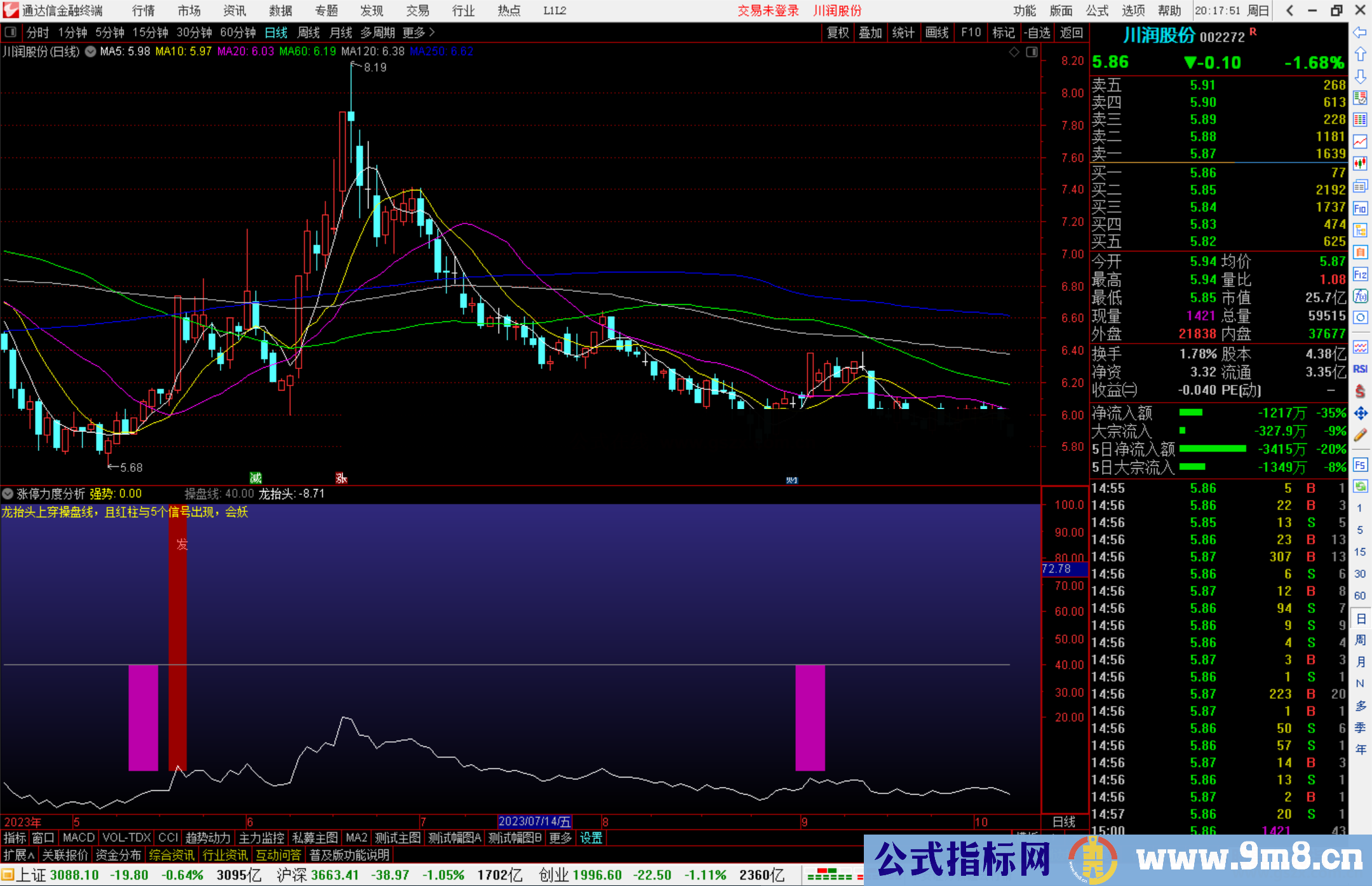Select the MACD indicator tab
Viewport: 1372px width, 886px height.
coord(78,838)
